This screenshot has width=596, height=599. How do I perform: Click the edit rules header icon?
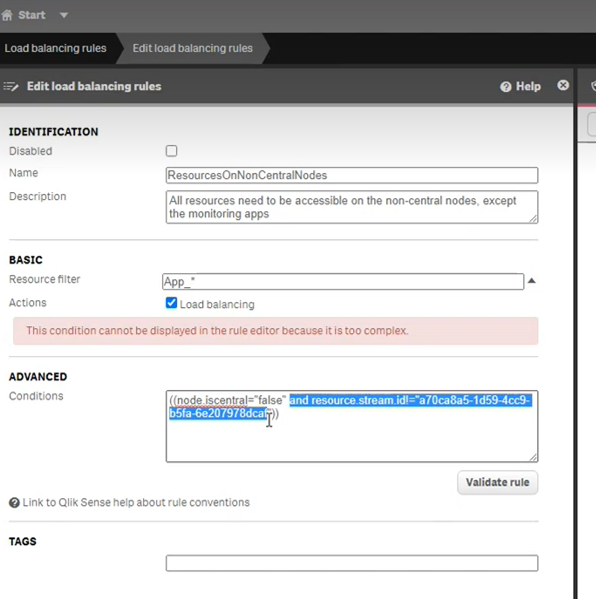[11, 86]
